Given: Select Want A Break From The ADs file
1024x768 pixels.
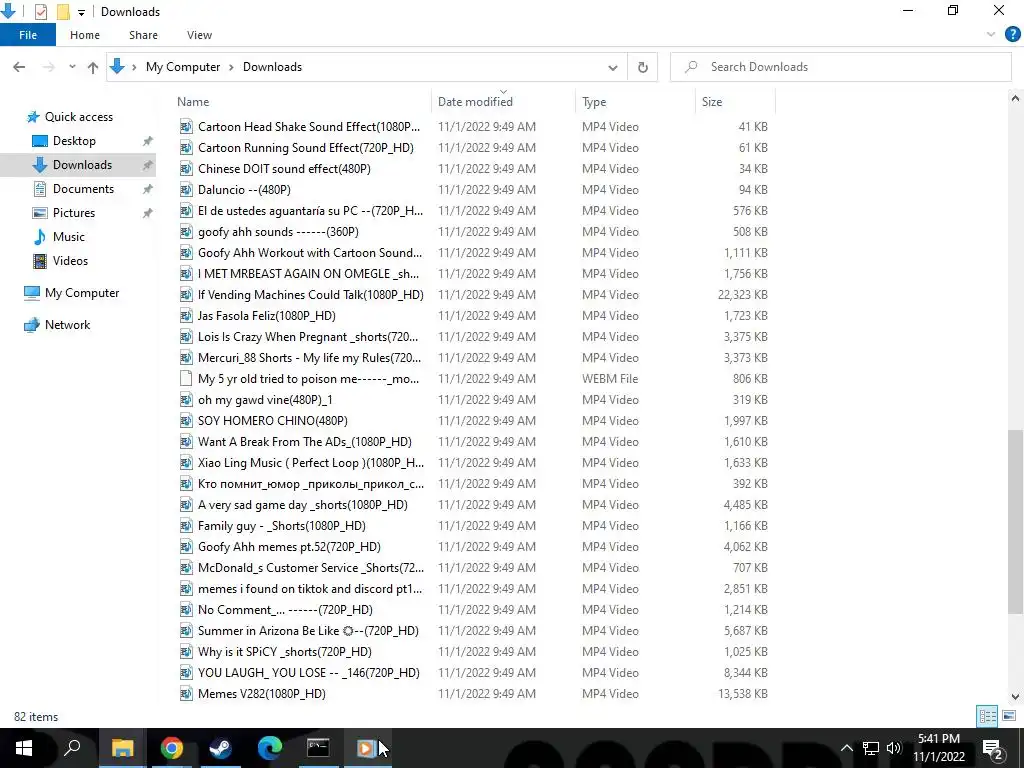Looking at the screenshot, I should coord(305,441).
